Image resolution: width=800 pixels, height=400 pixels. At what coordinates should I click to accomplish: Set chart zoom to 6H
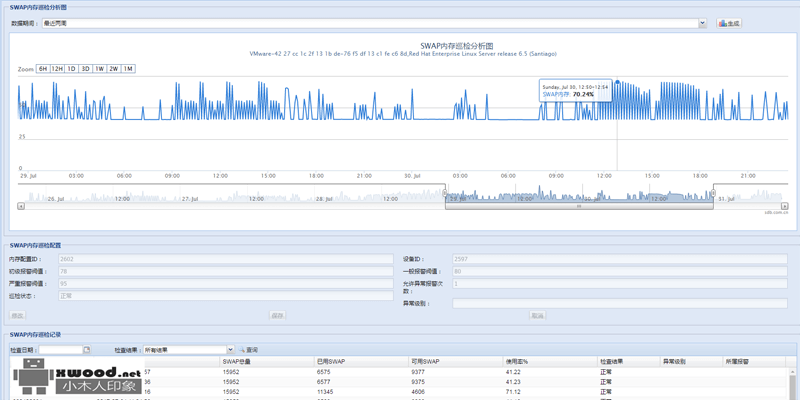pos(43,69)
